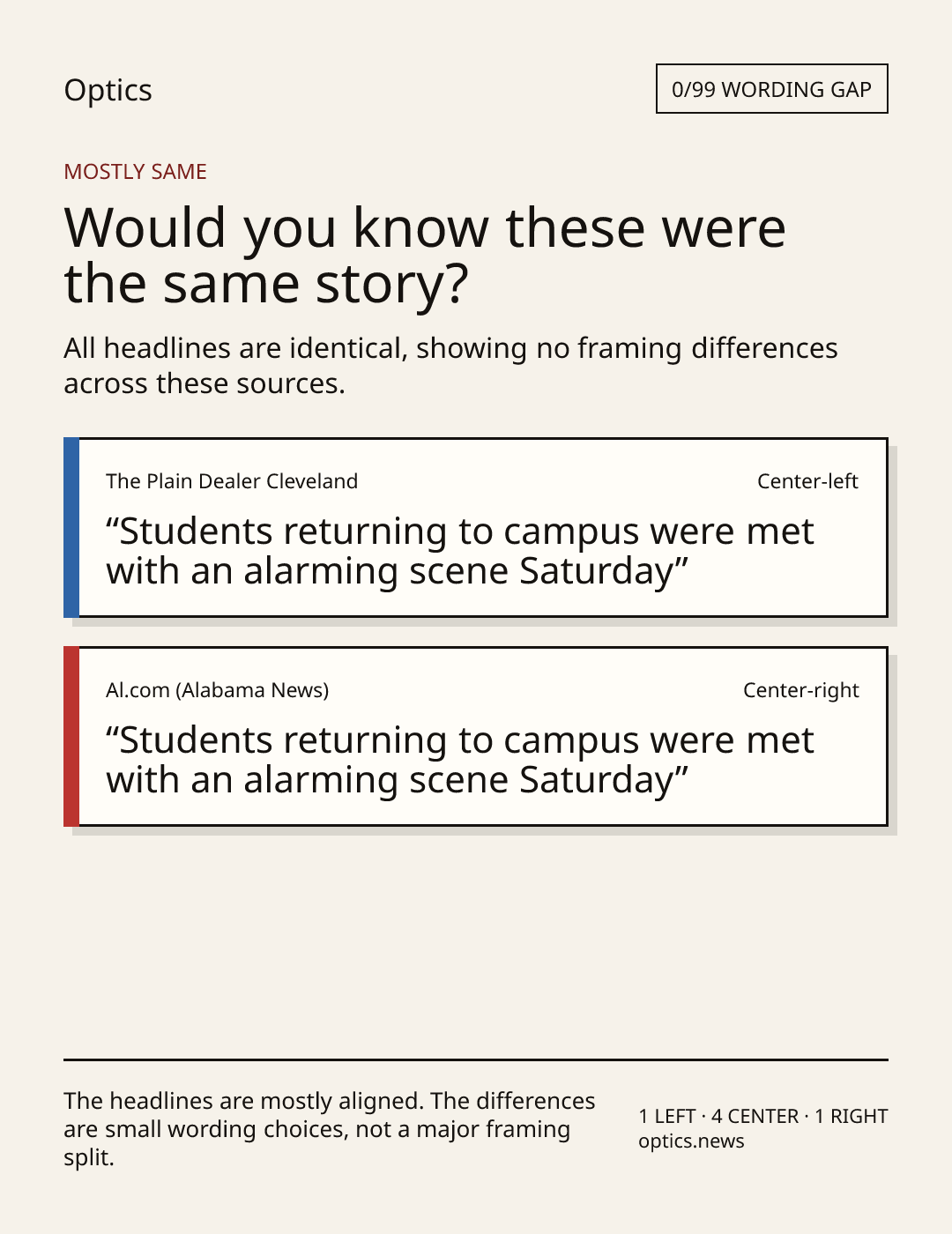Select the 0/99 WORDING GAP badge
This screenshot has width=952, height=1234.
(x=772, y=89)
